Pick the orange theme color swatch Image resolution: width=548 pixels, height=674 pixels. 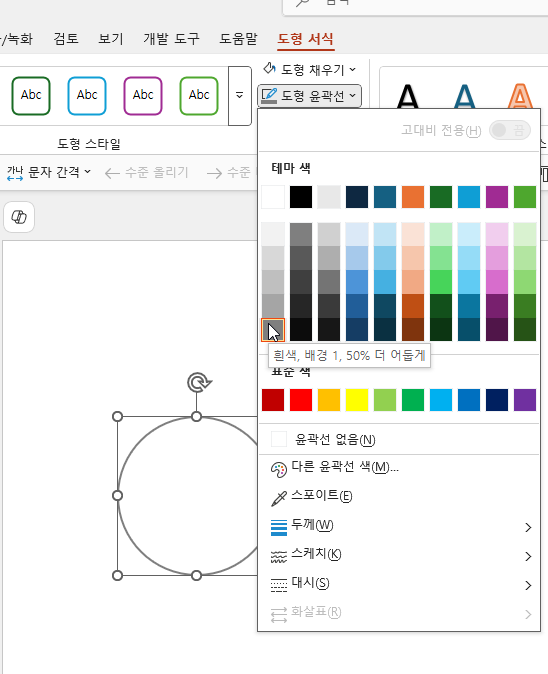pyautogui.click(x=413, y=197)
